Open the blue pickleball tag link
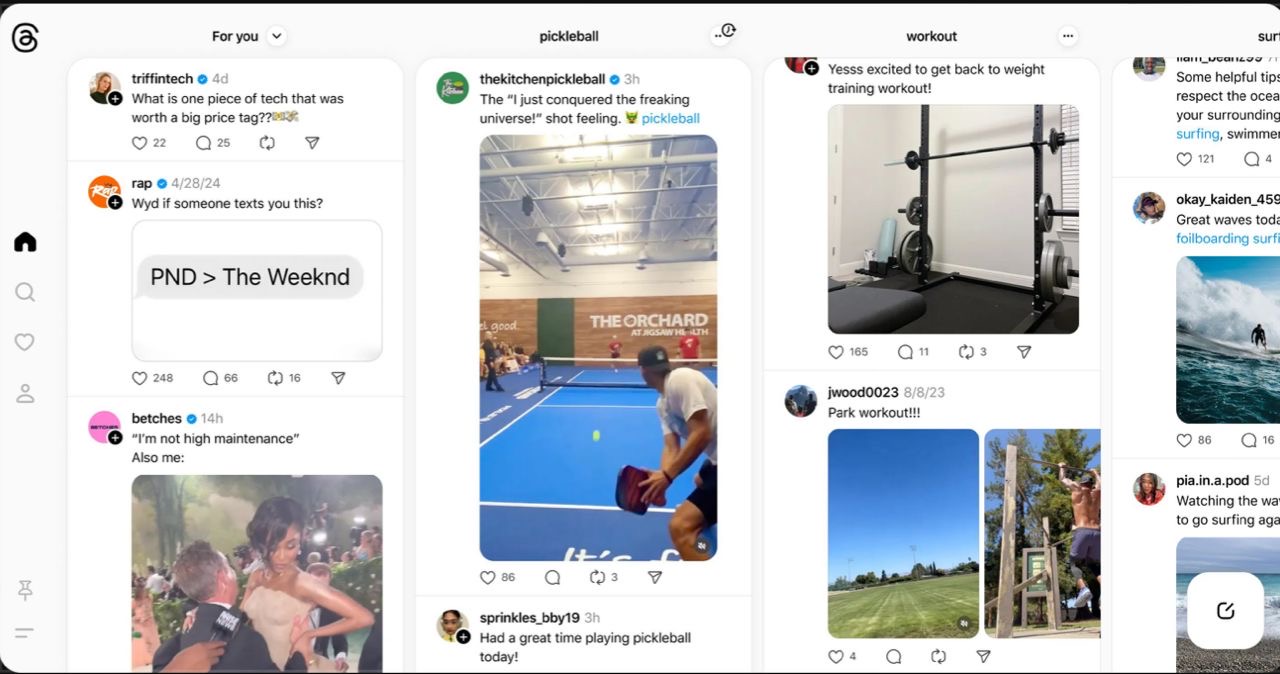Viewport: 1280px width, 674px height. pyautogui.click(x=670, y=118)
